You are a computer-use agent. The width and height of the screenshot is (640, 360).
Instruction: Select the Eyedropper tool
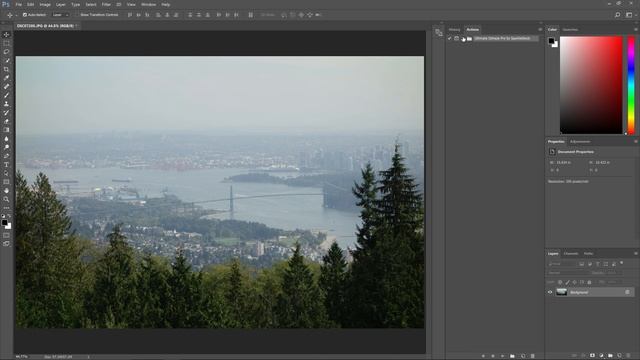pyautogui.click(x=6, y=78)
